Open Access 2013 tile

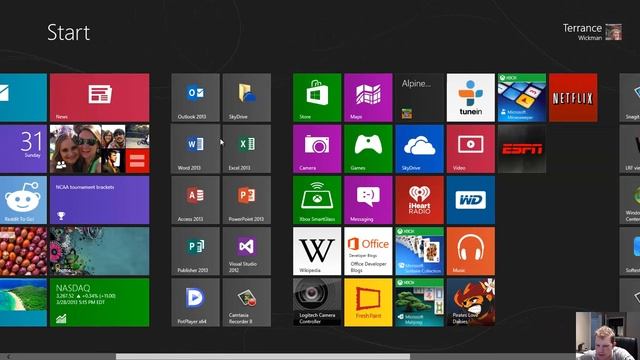click(x=196, y=200)
